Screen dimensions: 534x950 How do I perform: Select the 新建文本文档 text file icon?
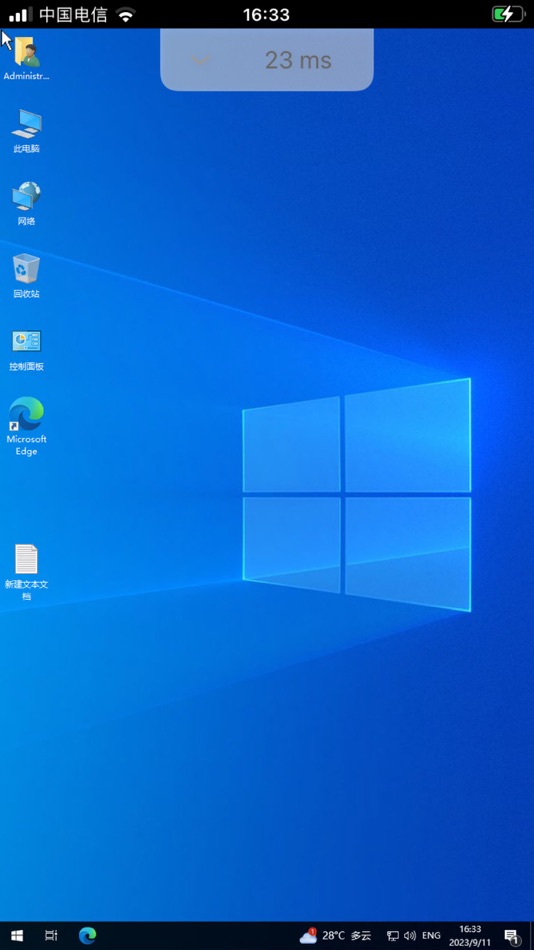click(26, 572)
